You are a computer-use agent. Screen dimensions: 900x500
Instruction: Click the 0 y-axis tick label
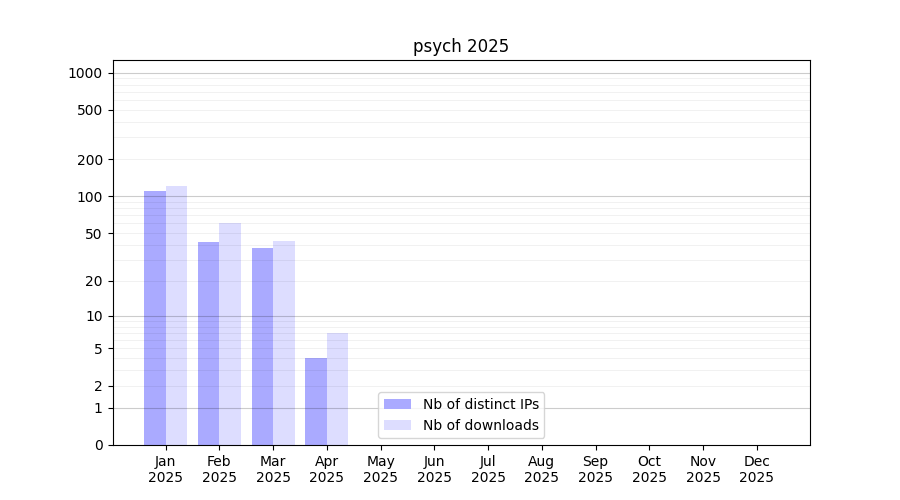(x=98, y=445)
